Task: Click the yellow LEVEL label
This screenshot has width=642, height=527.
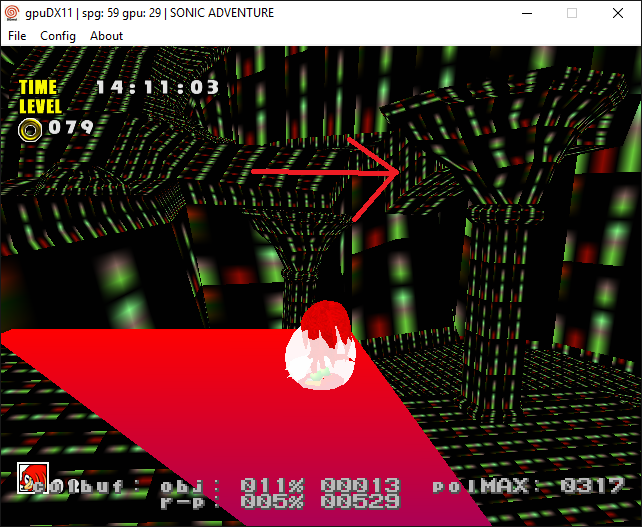Action: point(40,106)
